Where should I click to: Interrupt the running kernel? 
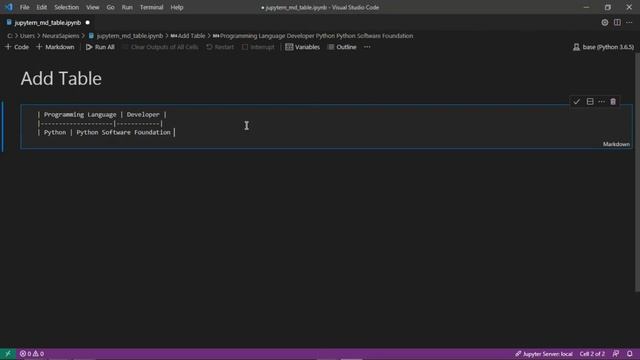(258, 47)
